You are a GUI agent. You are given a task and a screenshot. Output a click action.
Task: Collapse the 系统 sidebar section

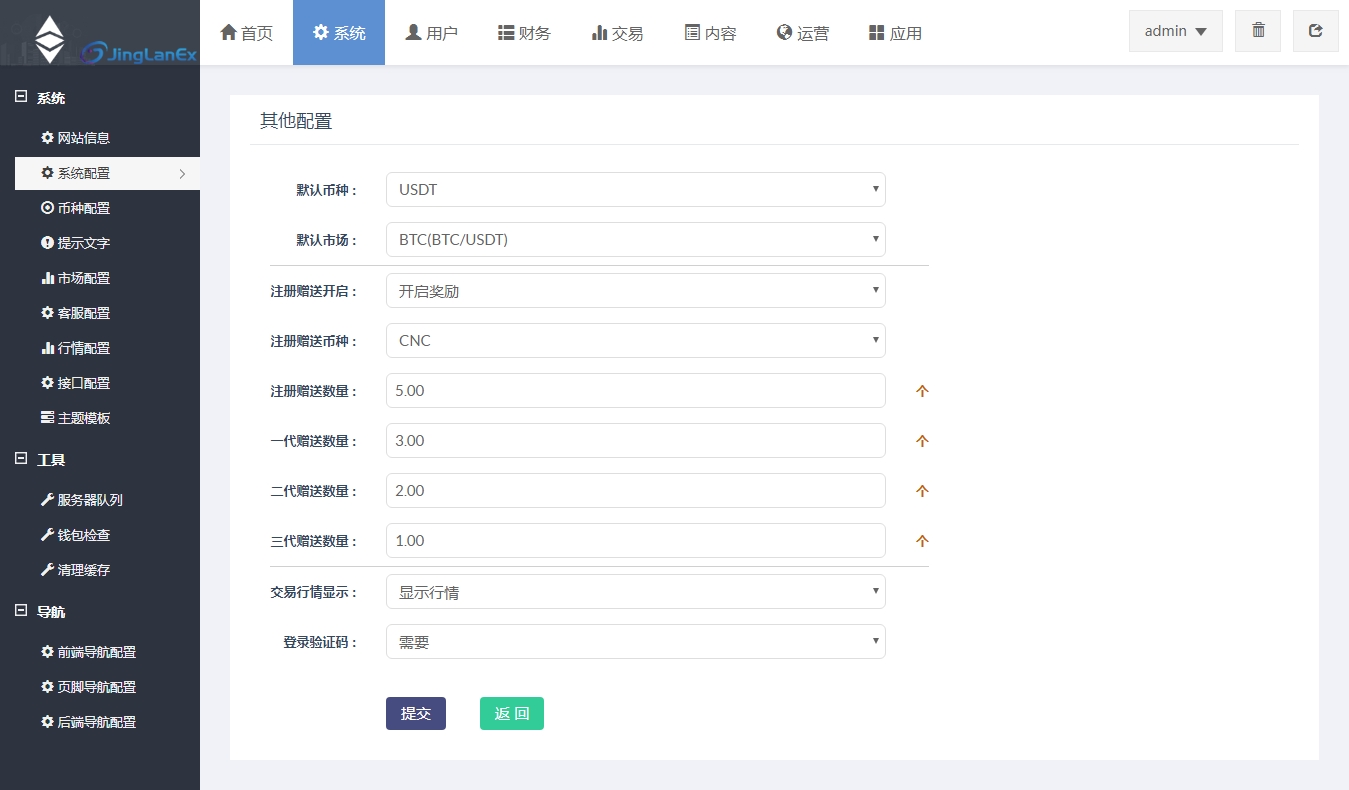point(21,97)
